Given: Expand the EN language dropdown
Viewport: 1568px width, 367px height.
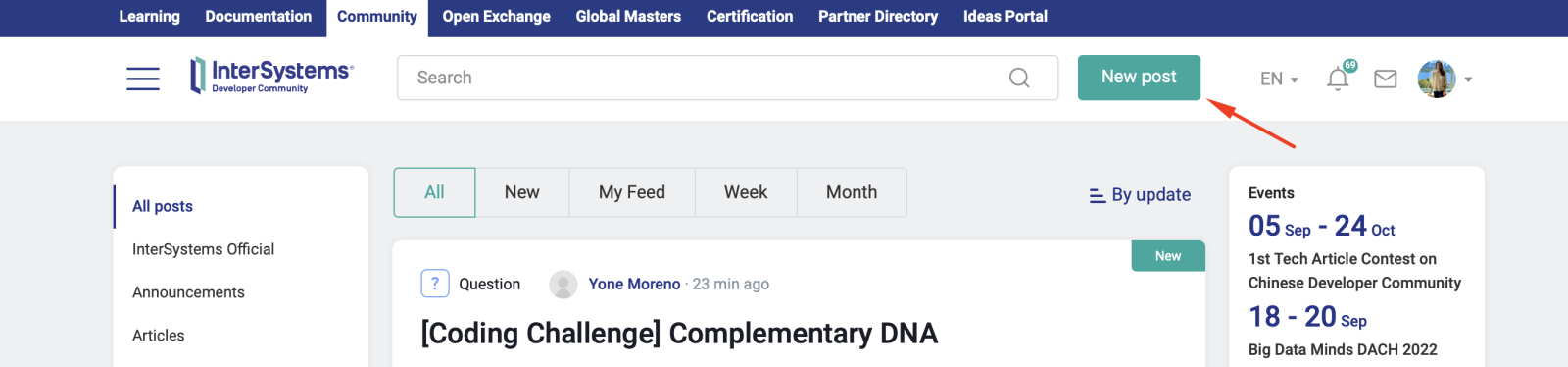Looking at the screenshot, I should (x=1279, y=79).
